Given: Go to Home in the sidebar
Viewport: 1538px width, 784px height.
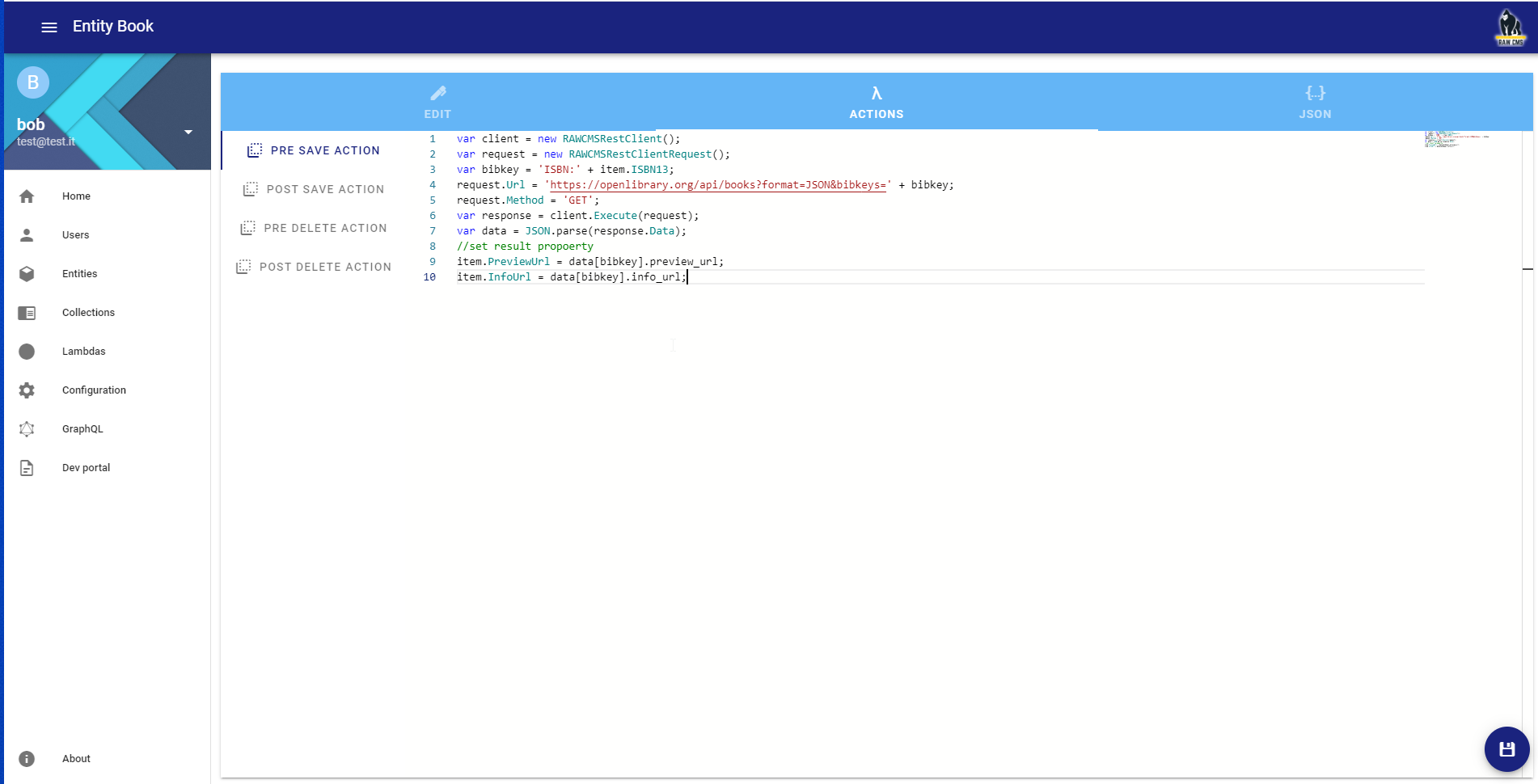Looking at the screenshot, I should (108, 196).
